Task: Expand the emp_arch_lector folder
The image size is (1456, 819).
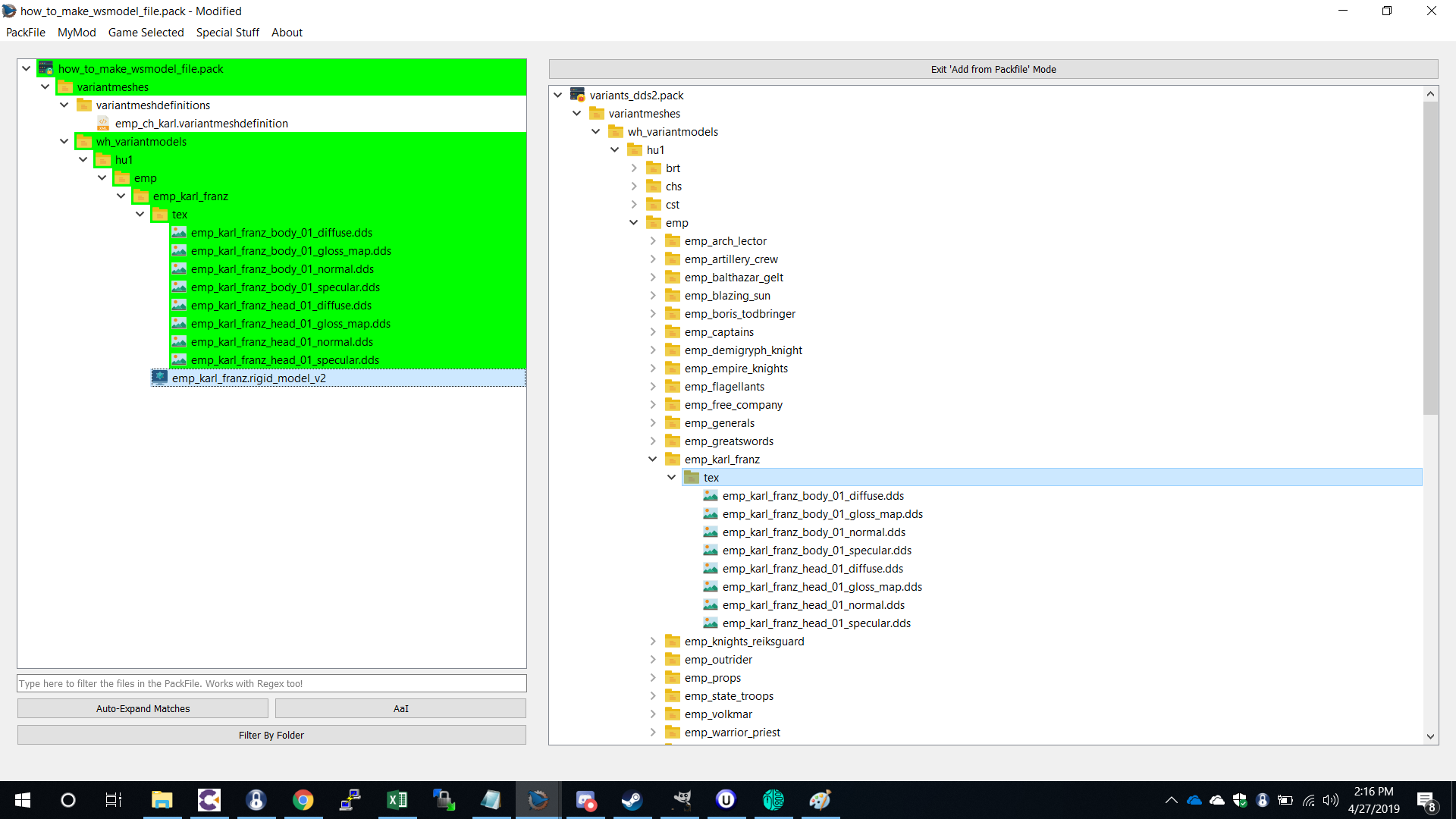Action: [x=653, y=240]
